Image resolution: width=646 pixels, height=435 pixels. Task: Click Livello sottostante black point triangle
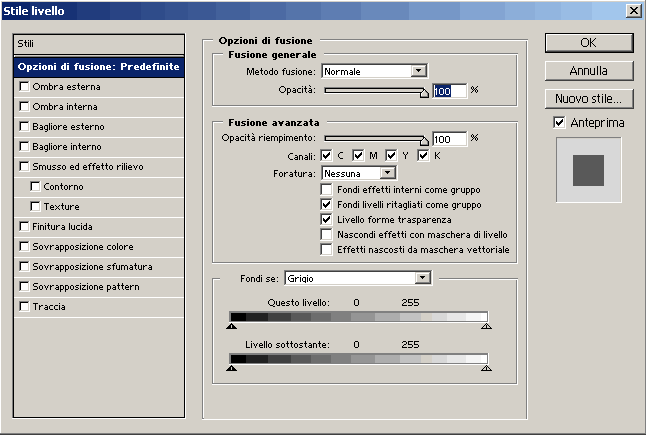(x=231, y=368)
